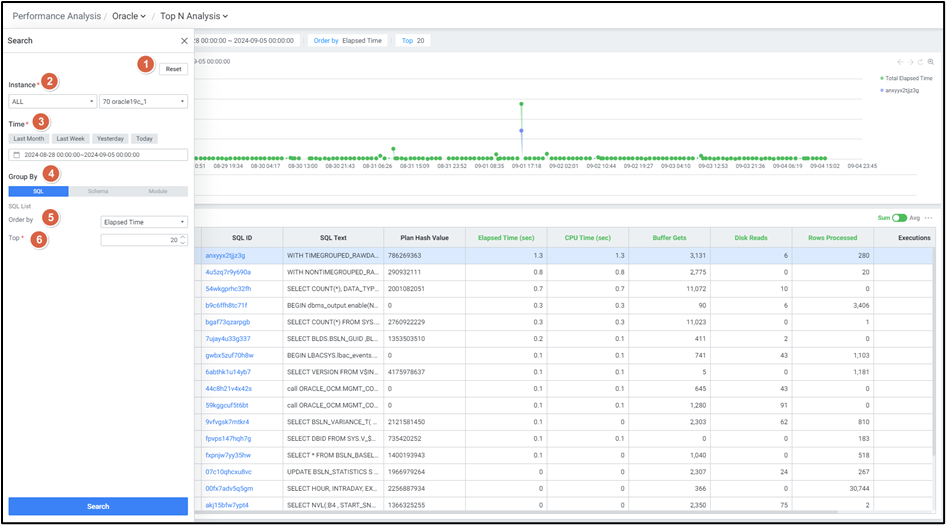This screenshot has height=525, width=946.
Task: Expand the Order by Elapsed Time dropdown
Action: pyautogui.click(x=144, y=222)
